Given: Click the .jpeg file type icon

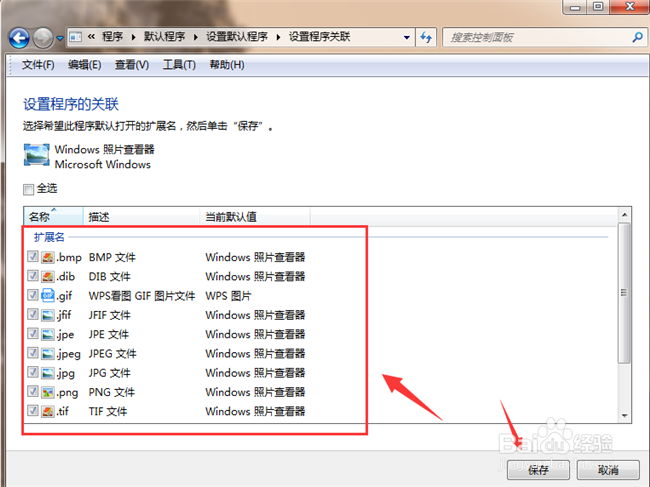Looking at the screenshot, I should [48, 354].
